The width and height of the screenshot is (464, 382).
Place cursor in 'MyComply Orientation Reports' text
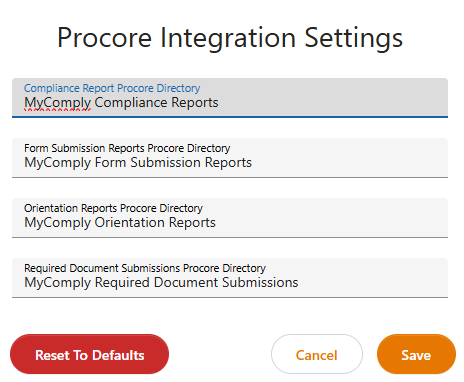tap(120, 223)
